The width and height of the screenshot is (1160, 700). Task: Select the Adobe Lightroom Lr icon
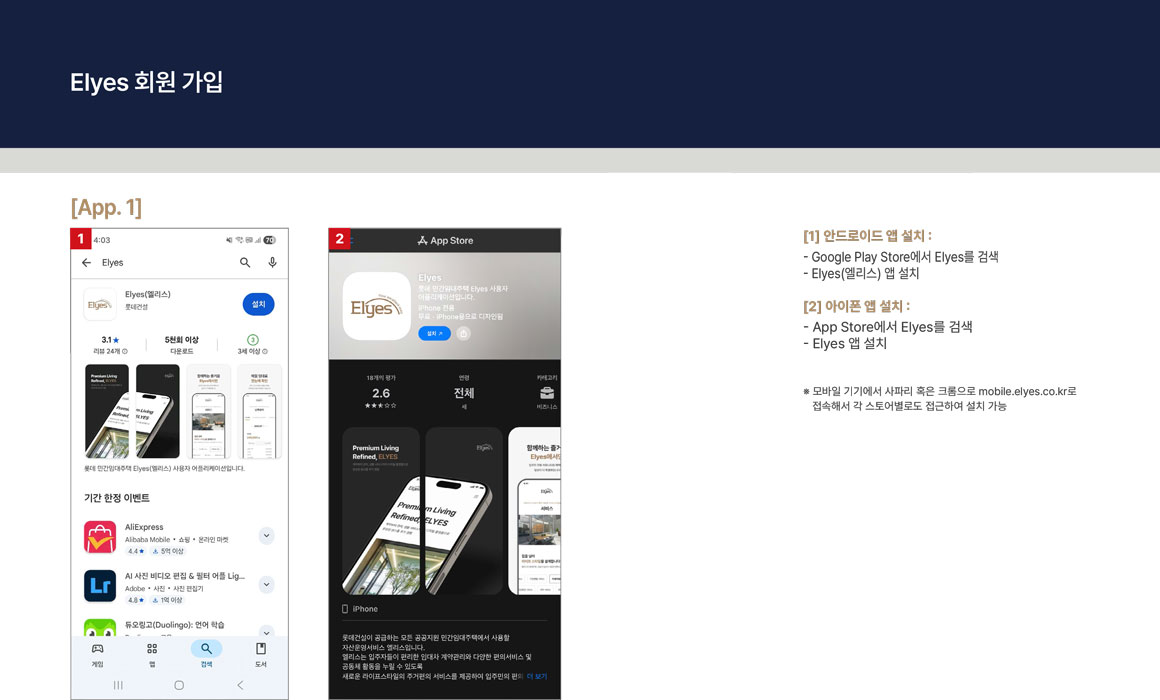[100, 586]
